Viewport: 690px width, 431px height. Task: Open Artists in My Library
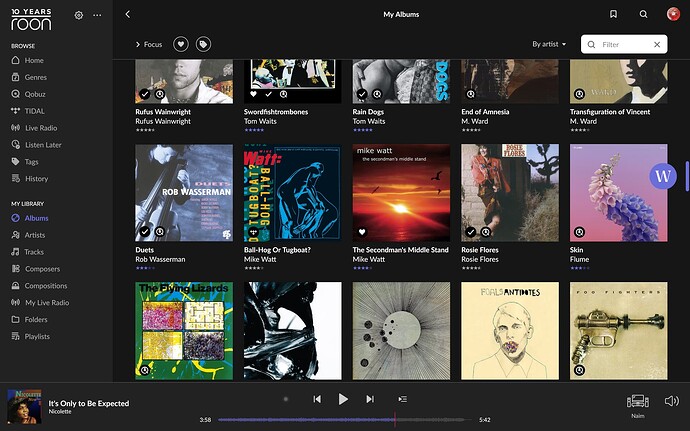coord(28,235)
